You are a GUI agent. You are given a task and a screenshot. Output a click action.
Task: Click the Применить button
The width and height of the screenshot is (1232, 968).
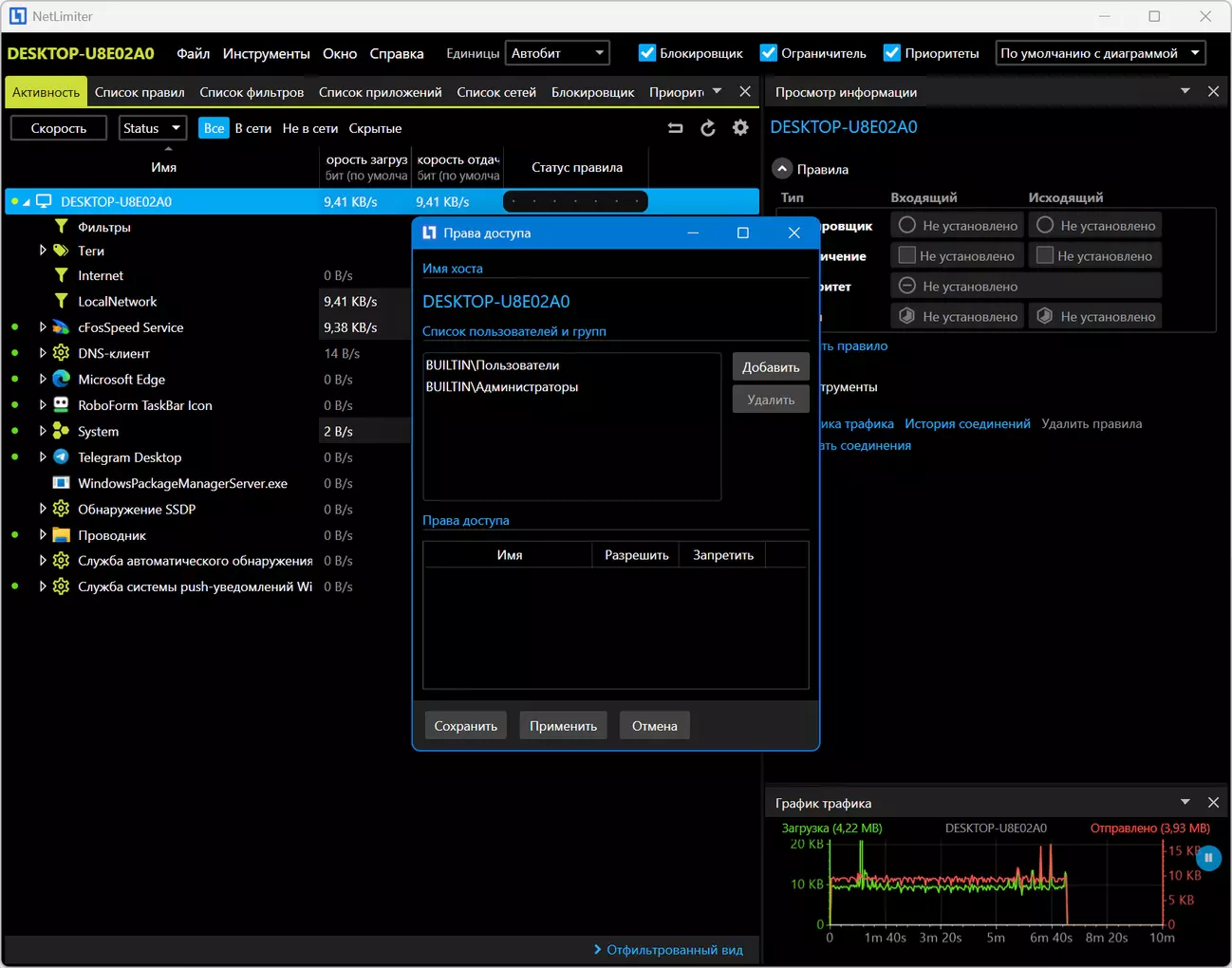(x=563, y=726)
